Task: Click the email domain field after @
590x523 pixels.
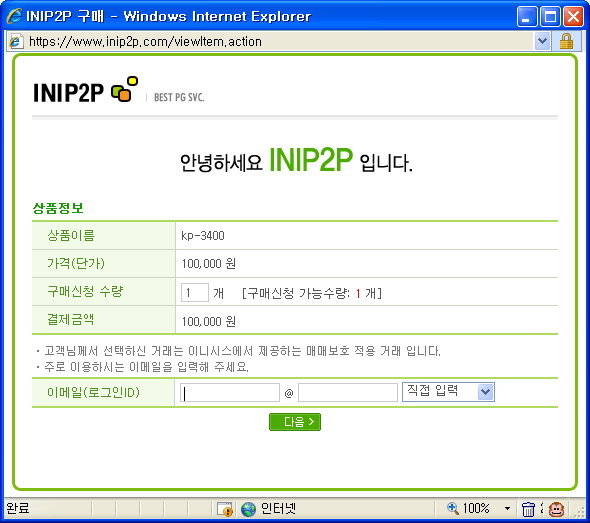Action: [348, 392]
